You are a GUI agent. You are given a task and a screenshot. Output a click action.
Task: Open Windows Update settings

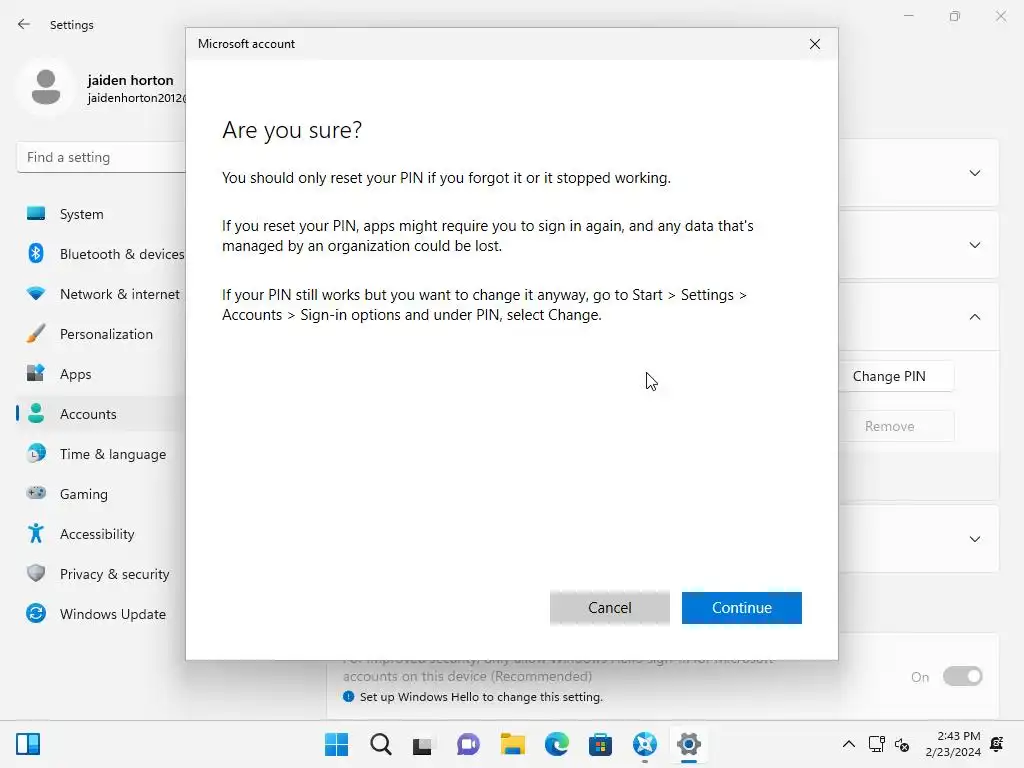pos(101,614)
